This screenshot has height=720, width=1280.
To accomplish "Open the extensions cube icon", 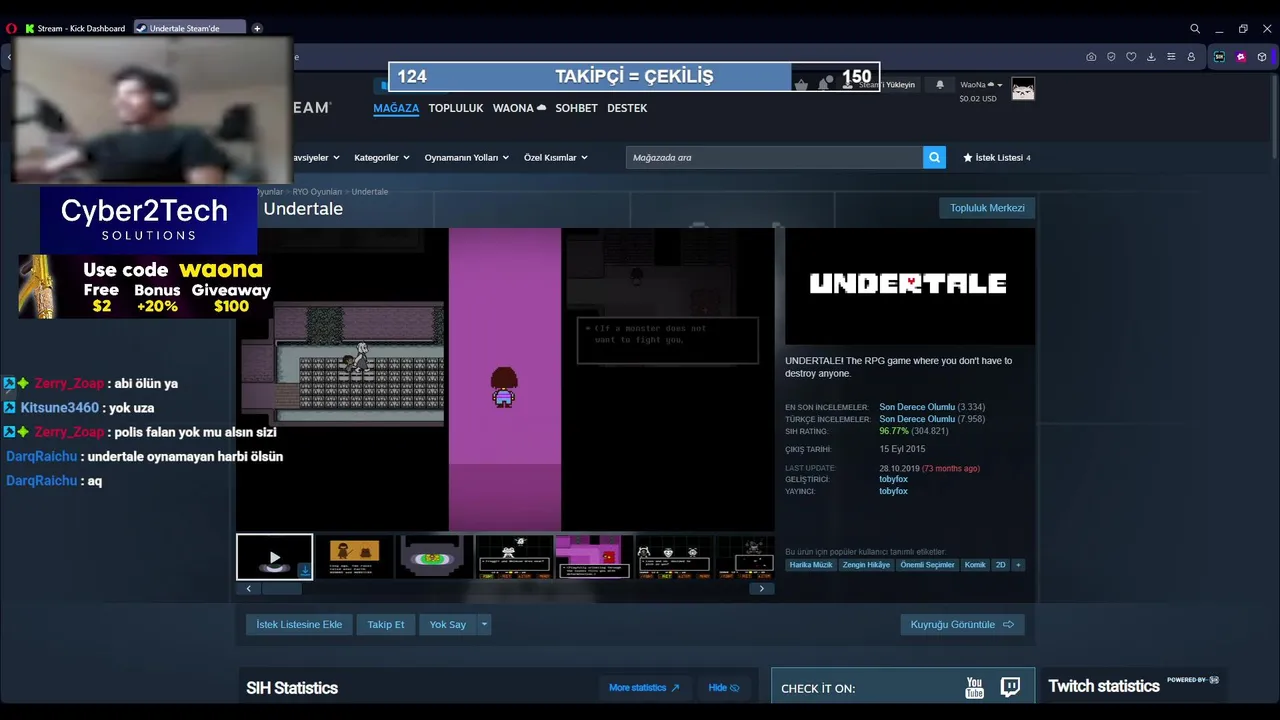I will (x=1263, y=57).
